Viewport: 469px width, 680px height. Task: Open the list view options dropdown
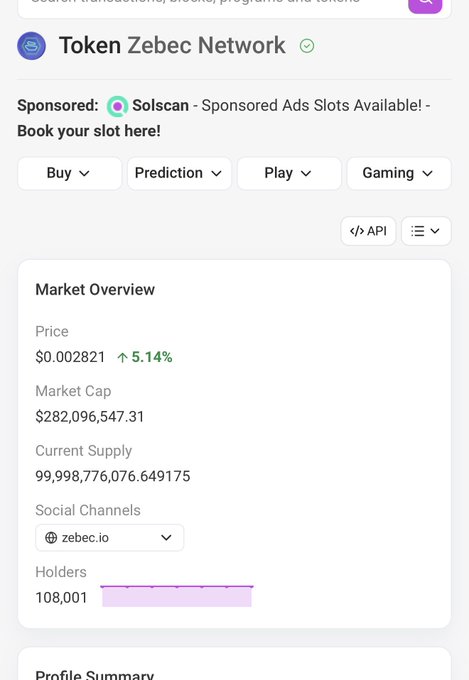pos(426,231)
